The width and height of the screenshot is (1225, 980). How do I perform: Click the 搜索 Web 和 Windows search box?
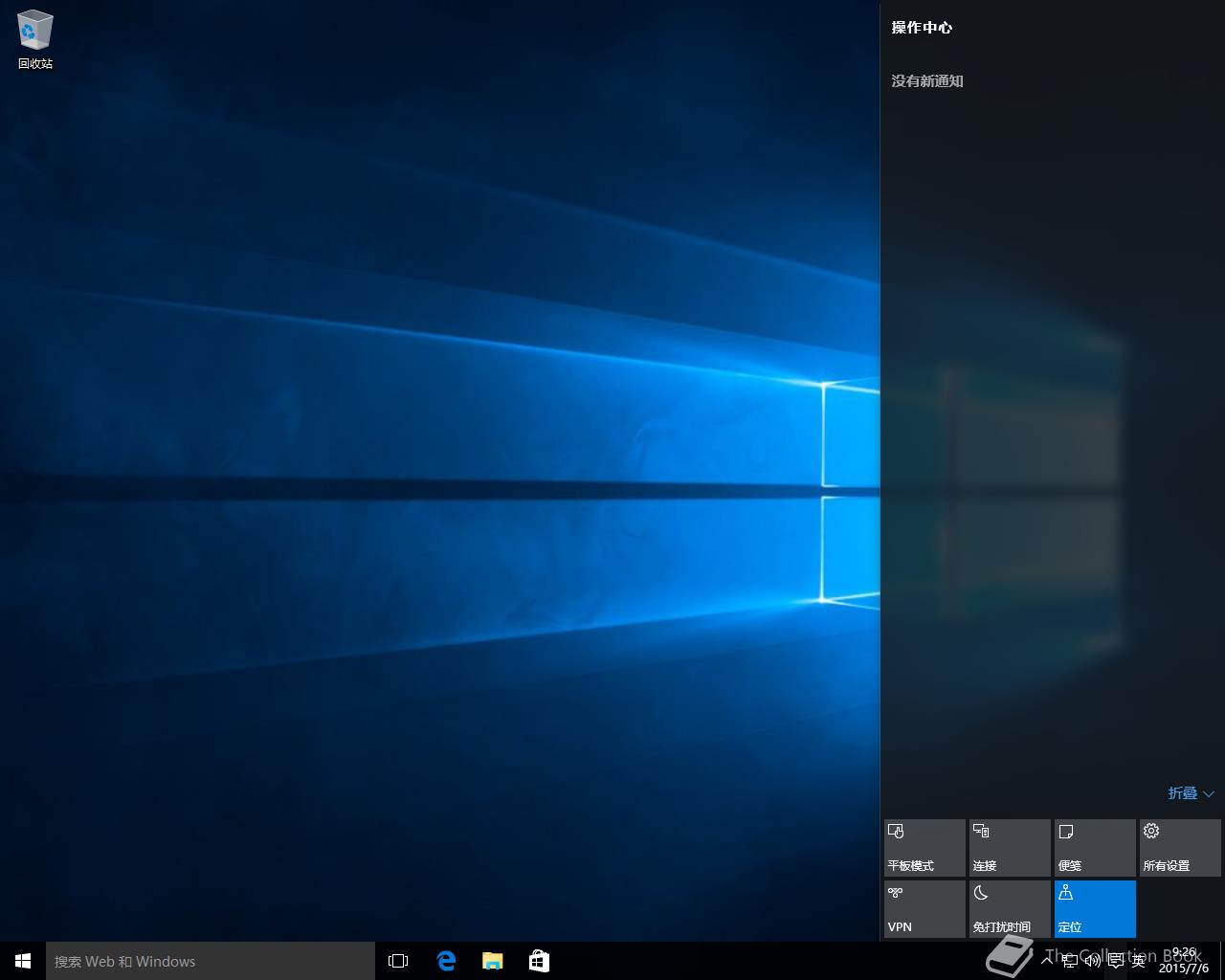211,961
